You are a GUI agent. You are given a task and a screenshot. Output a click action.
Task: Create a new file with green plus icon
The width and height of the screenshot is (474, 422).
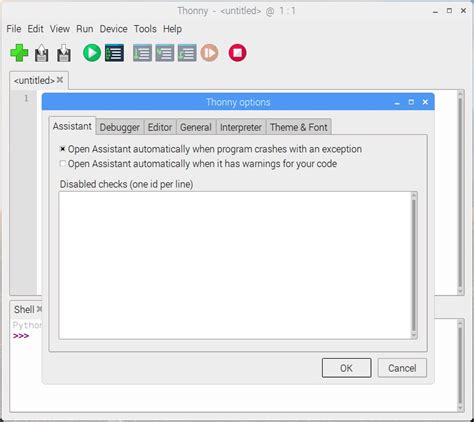point(19,53)
